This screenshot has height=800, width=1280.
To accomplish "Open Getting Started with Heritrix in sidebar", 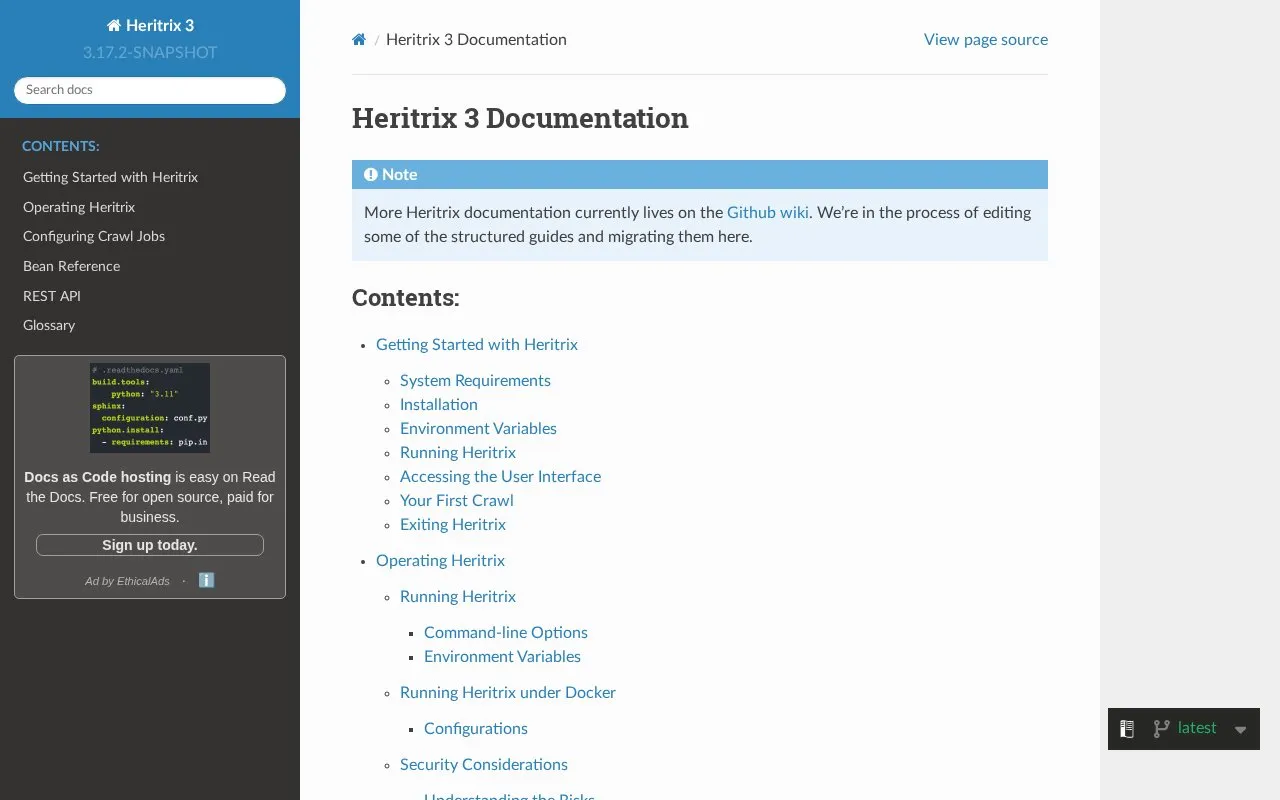I will [110, 177].
